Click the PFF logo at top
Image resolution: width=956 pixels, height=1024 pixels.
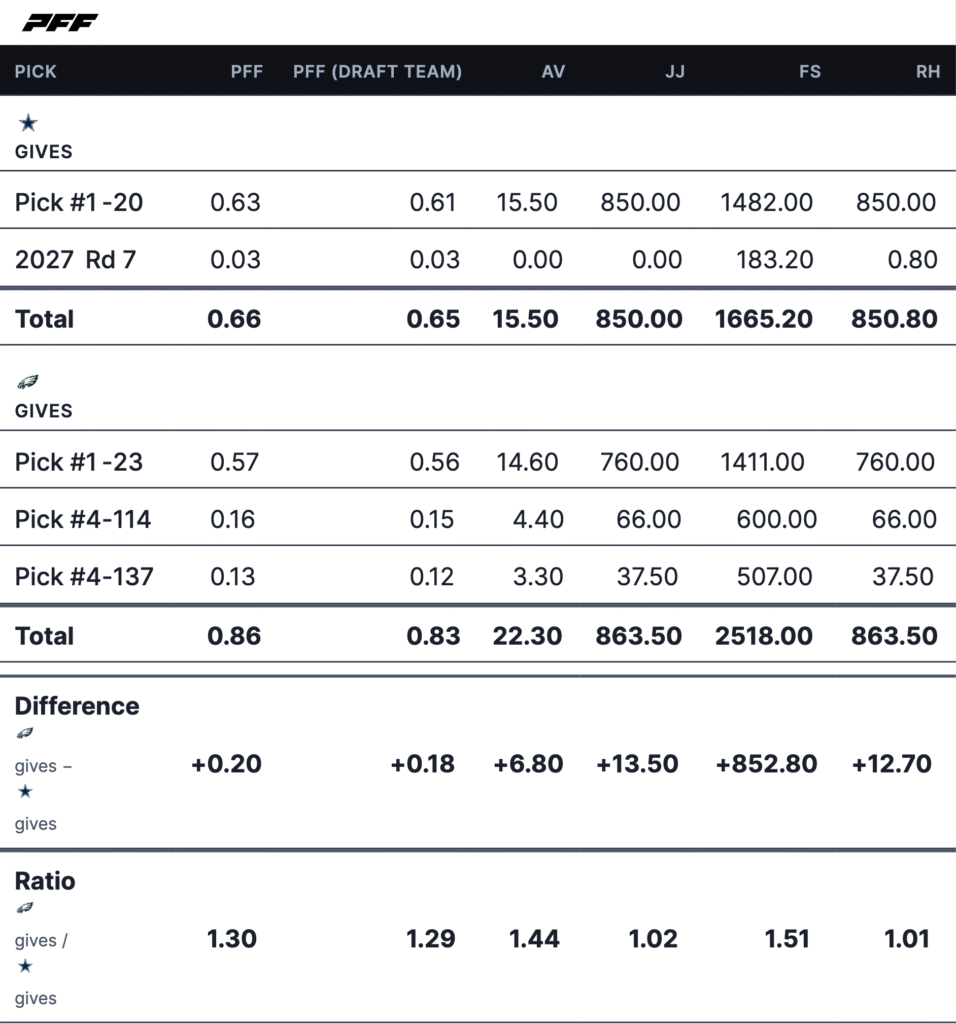(60, 22)
